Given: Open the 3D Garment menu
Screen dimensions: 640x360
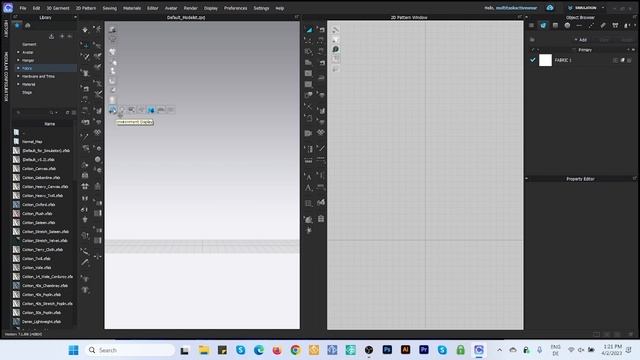Looking at the screenshot, I should point(58,8).
